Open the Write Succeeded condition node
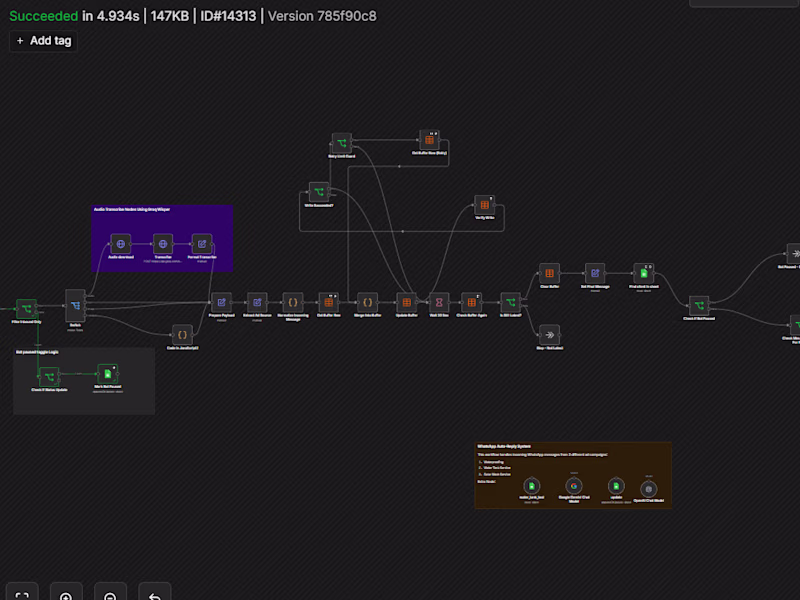 click(x=319, y=192)
